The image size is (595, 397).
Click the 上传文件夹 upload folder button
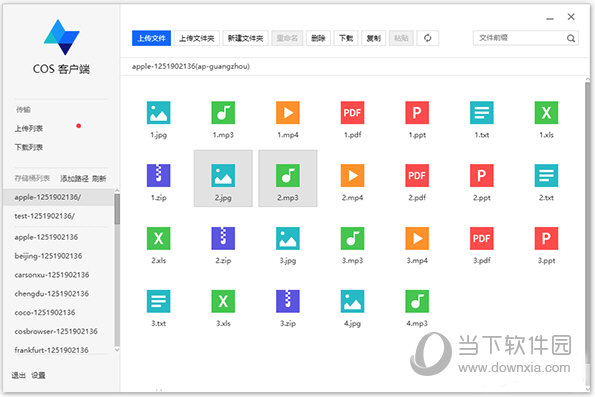(x=197, y=38)
